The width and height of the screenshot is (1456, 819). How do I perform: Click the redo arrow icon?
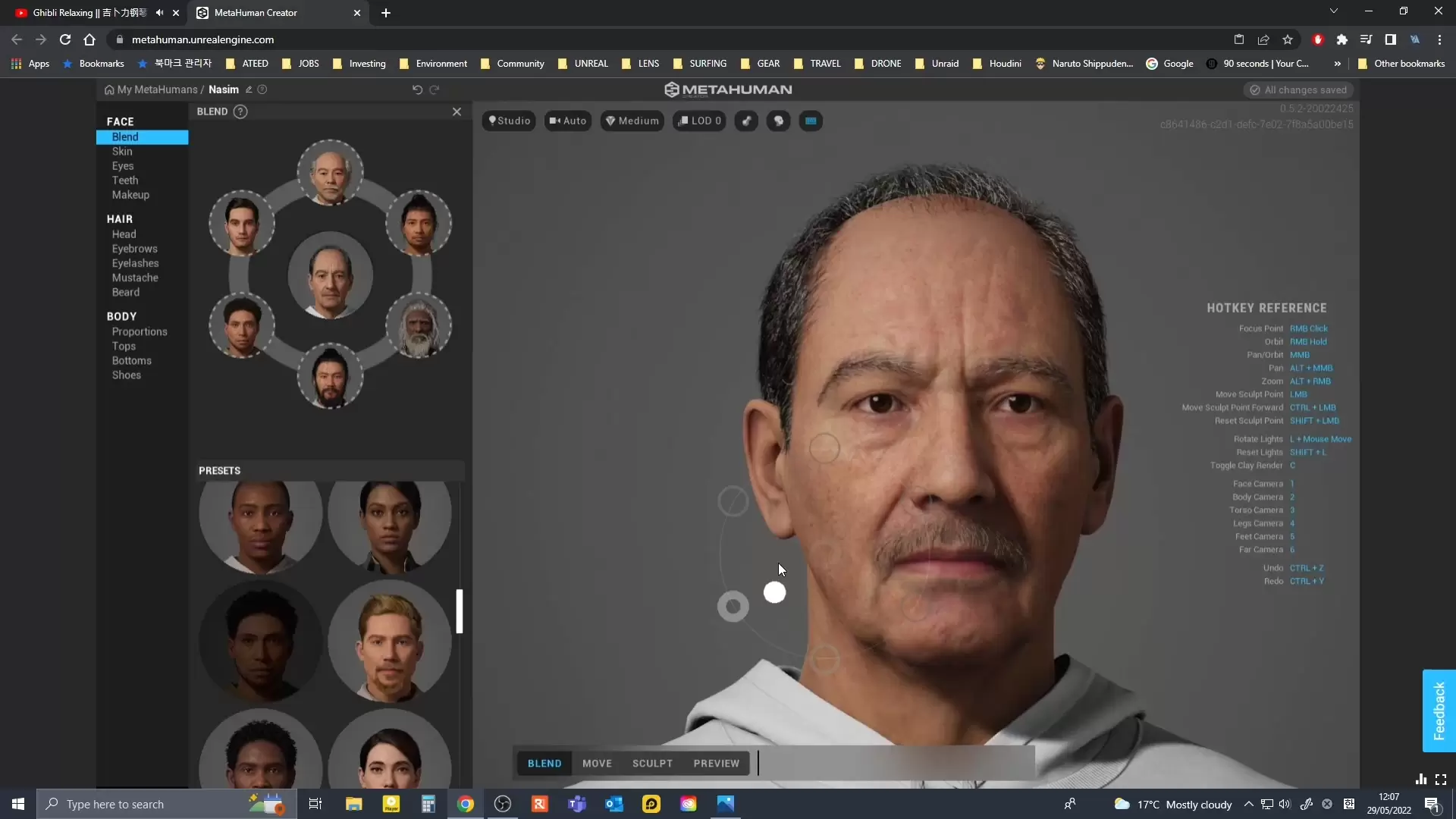(435, 89)
